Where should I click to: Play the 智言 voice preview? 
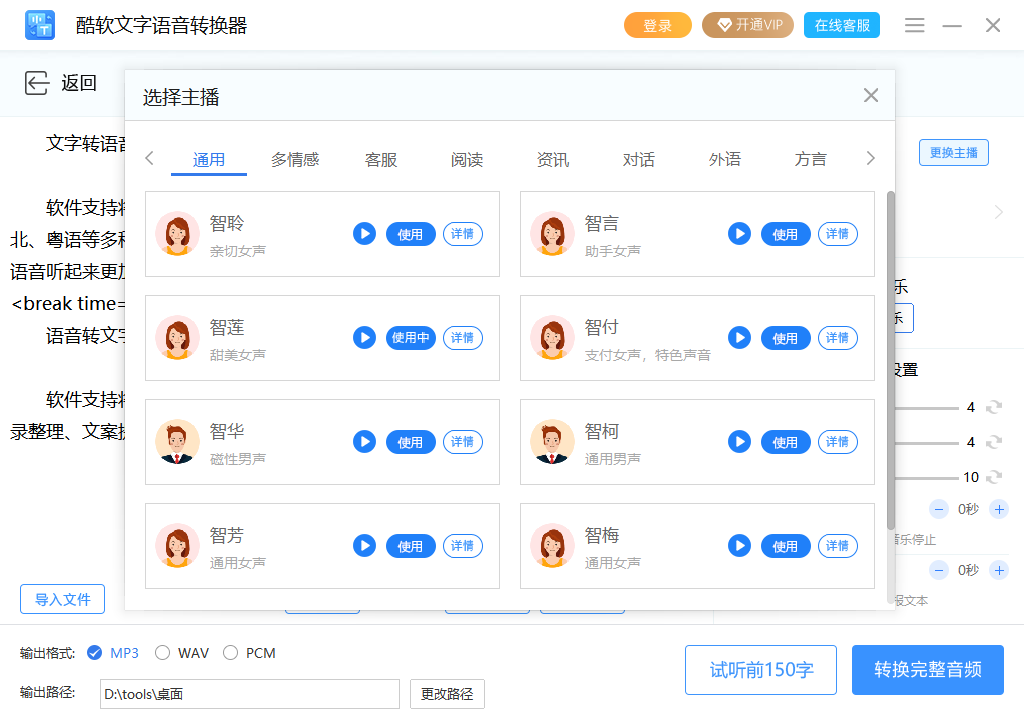click(x=739, y=233)
